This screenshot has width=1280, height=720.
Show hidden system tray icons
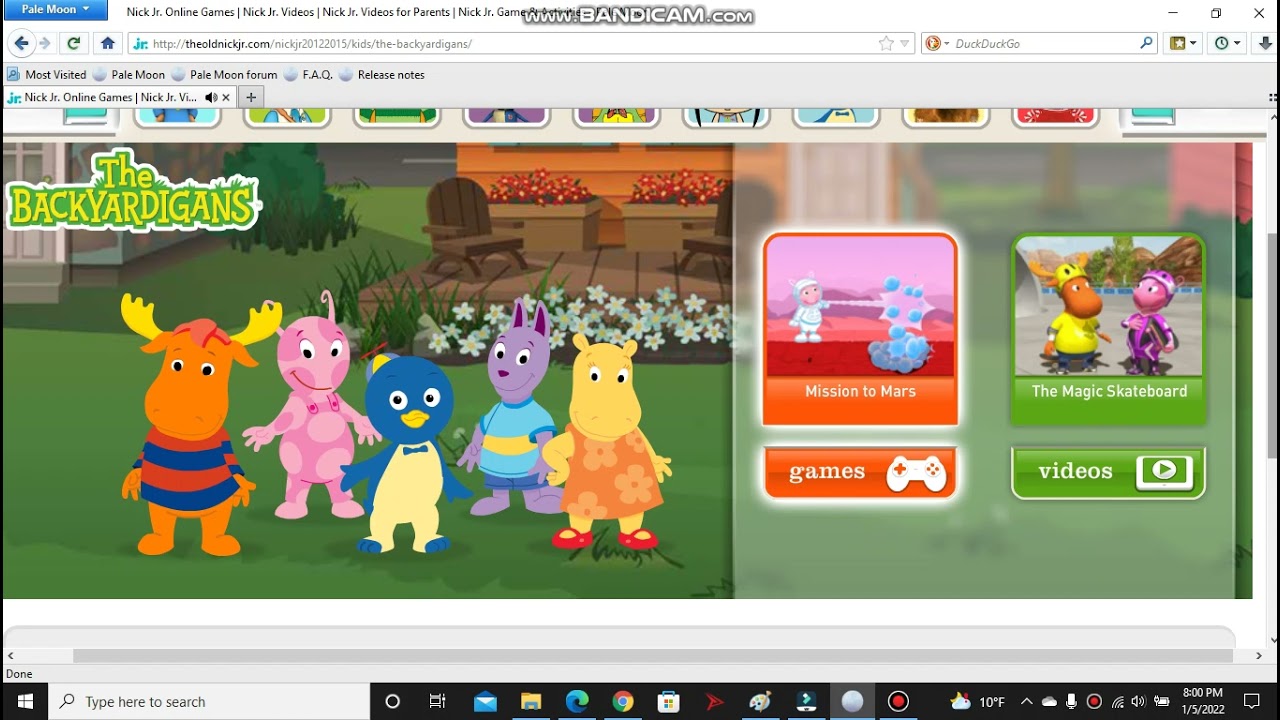point(1027,701)
